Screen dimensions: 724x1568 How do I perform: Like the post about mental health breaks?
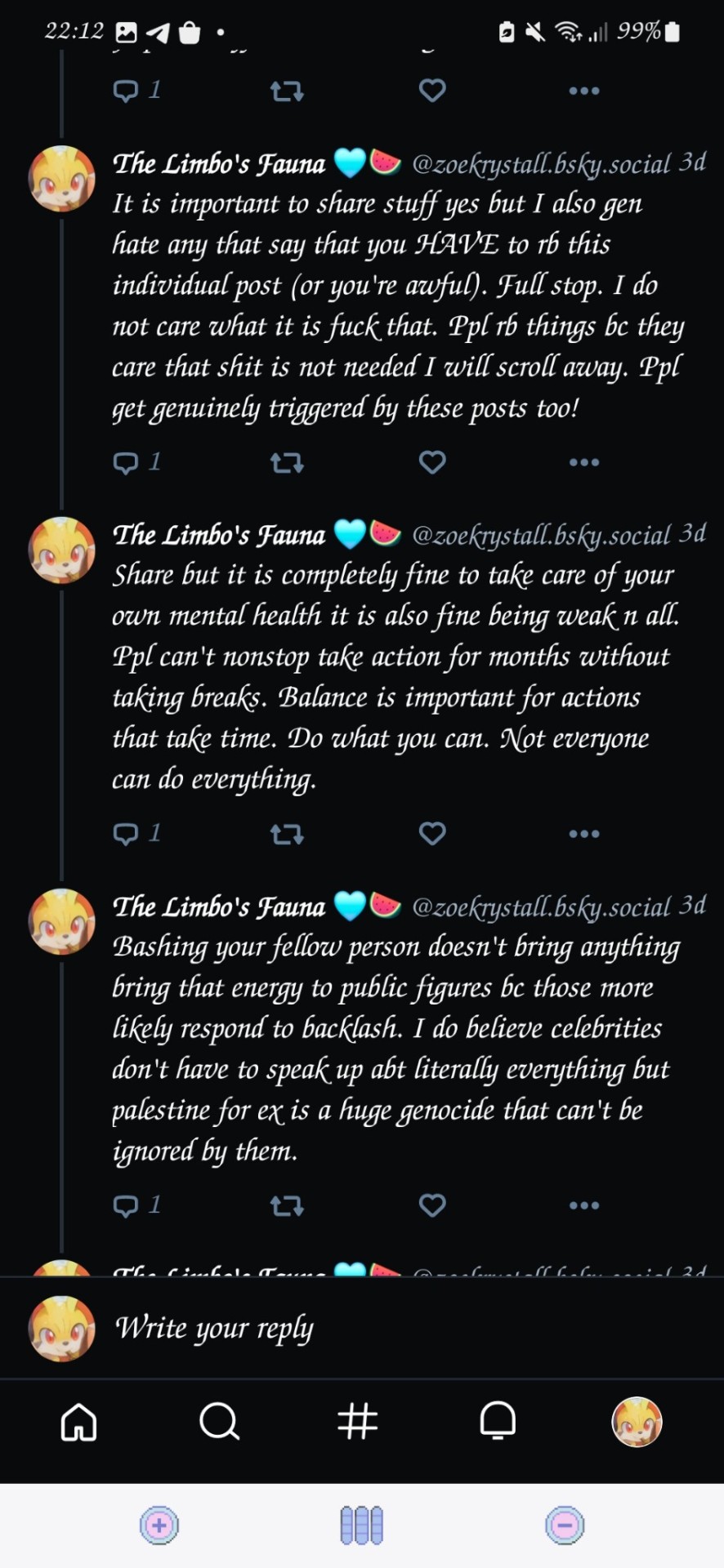(431, 833)
